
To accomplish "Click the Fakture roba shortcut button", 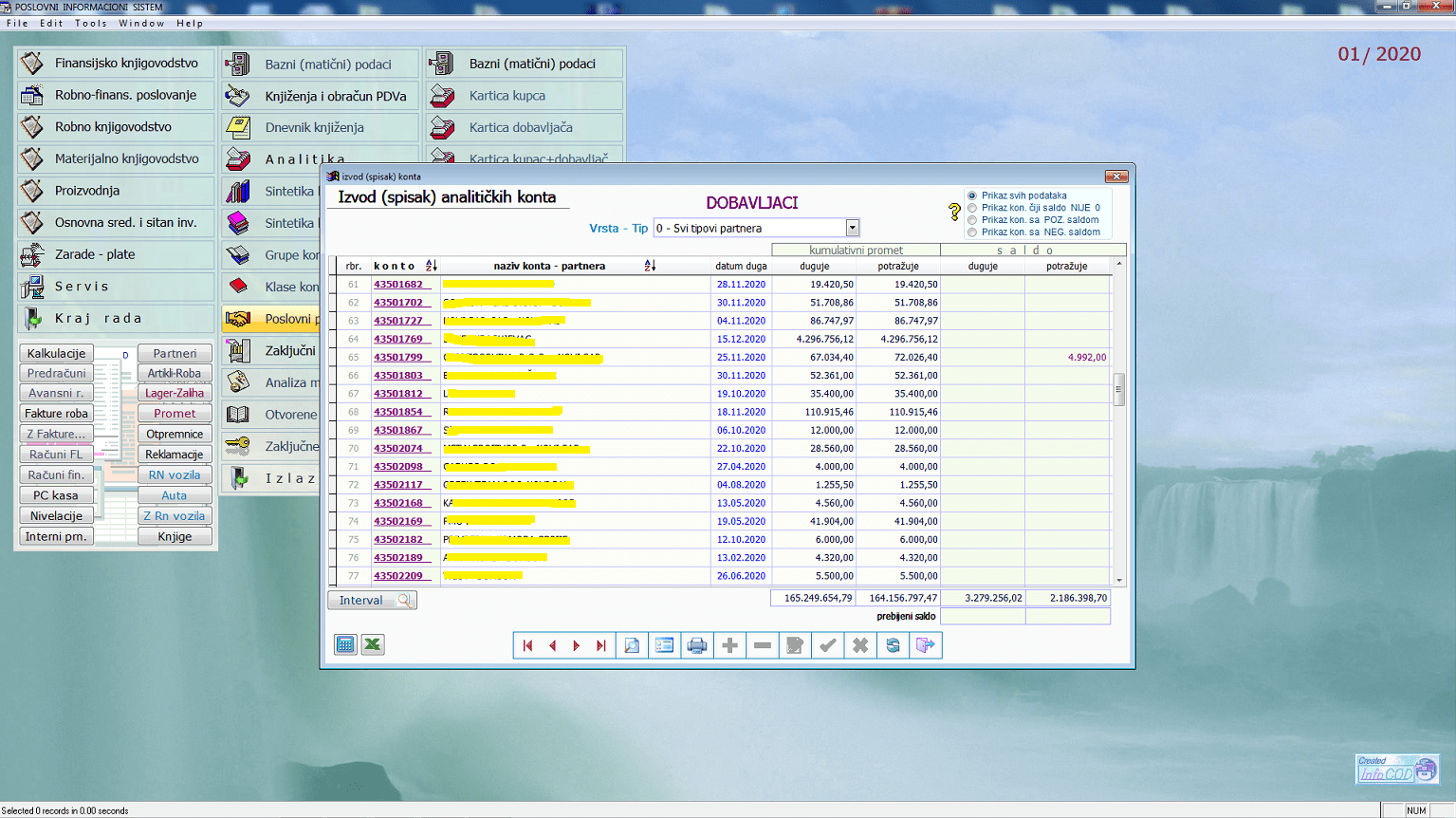I will click(x=56, y=414).
